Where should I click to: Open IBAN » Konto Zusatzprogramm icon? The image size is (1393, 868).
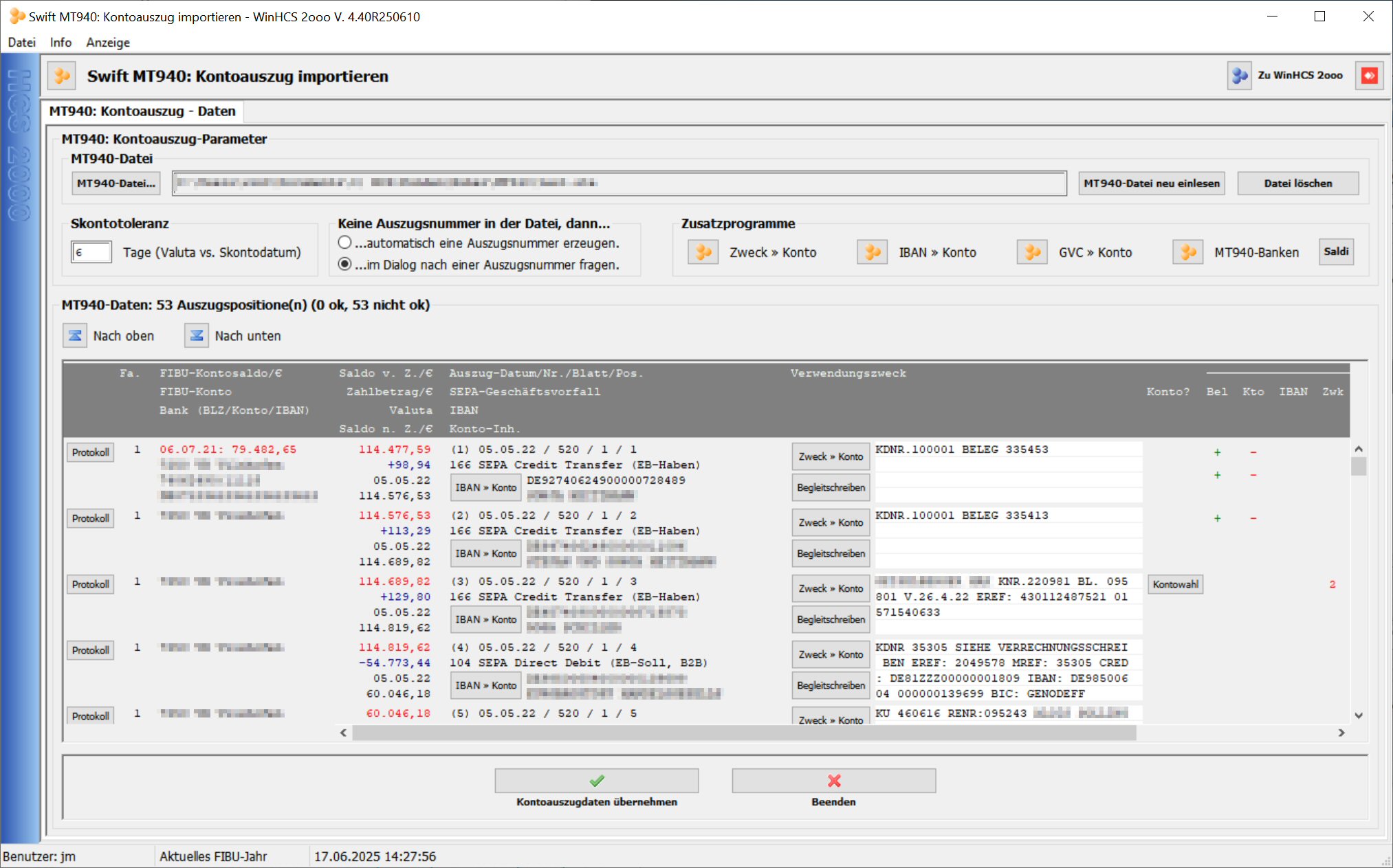872,252
